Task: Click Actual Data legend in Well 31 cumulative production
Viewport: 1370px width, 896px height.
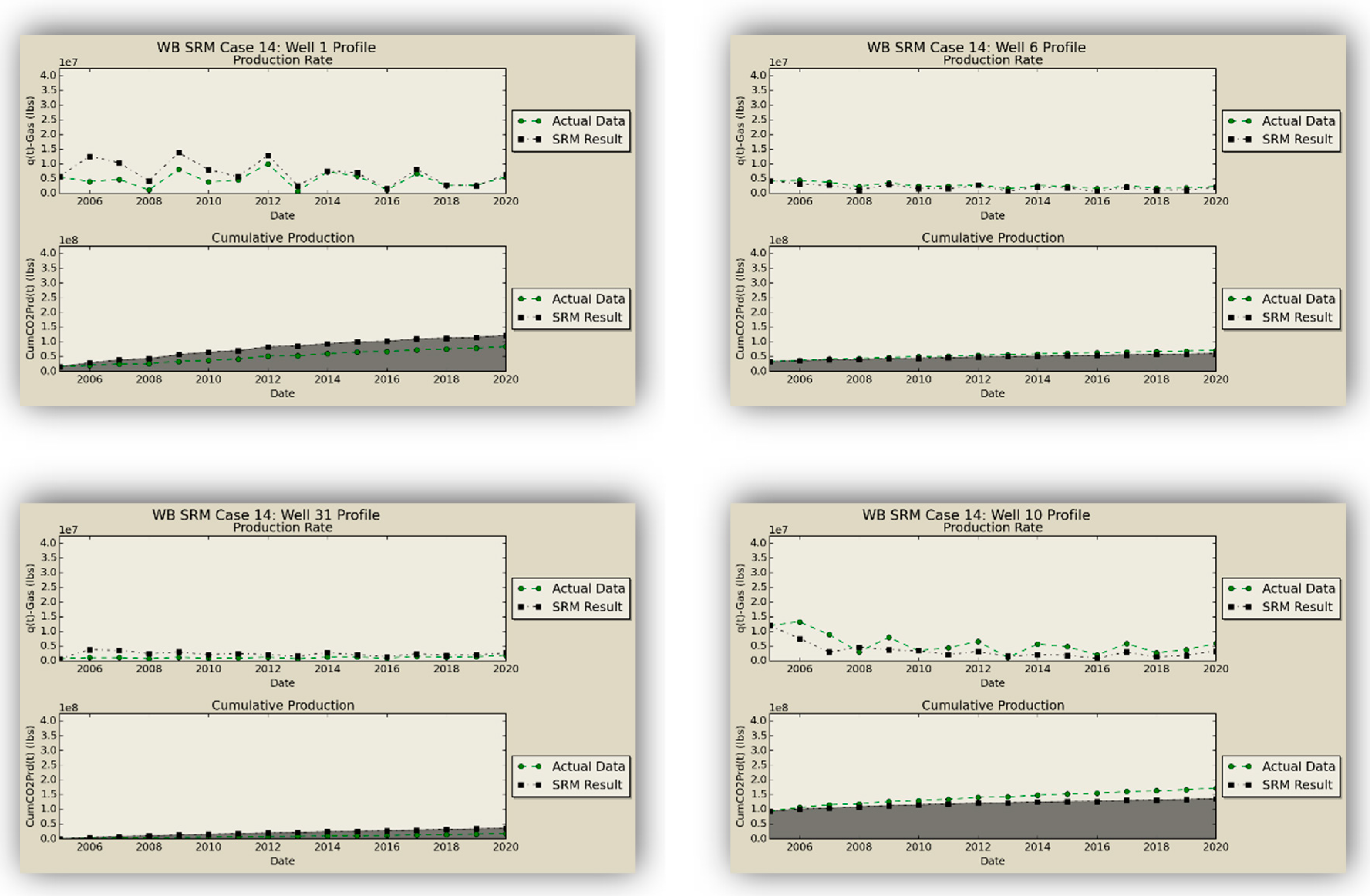Action: coord(588,766)
